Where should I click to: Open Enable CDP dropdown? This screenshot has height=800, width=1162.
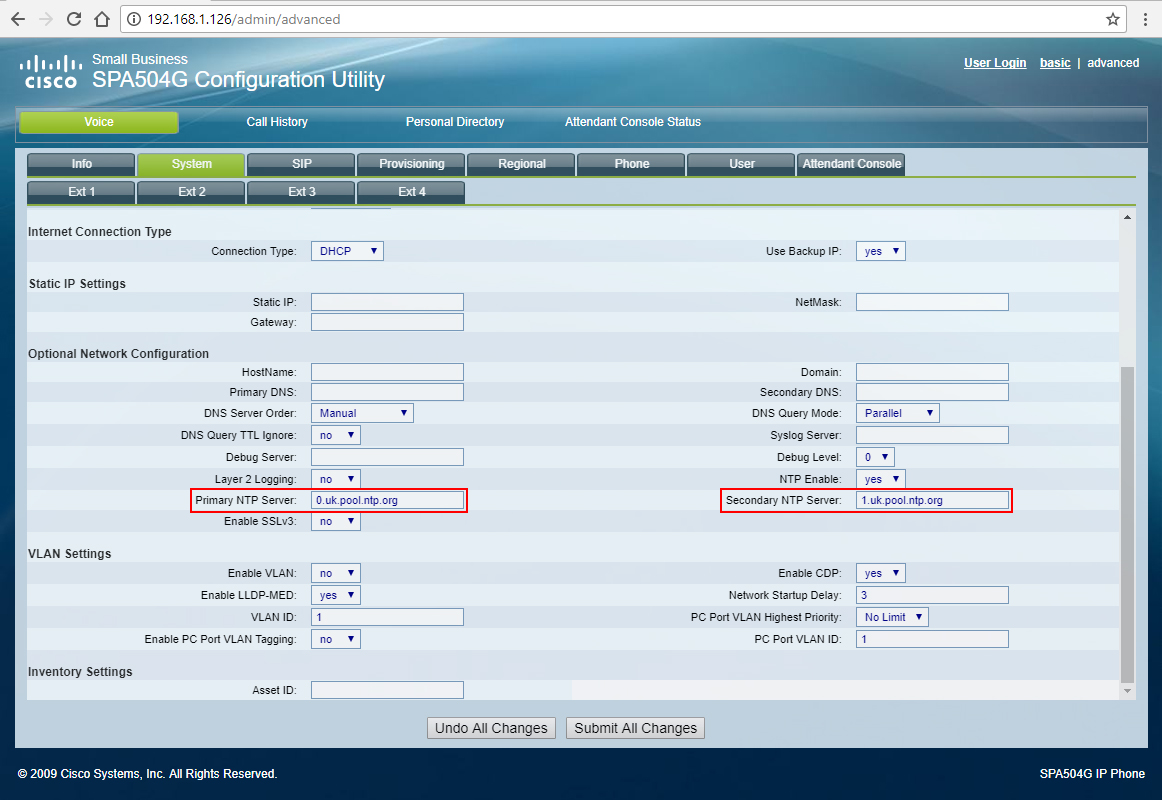[x=880, y=573]
